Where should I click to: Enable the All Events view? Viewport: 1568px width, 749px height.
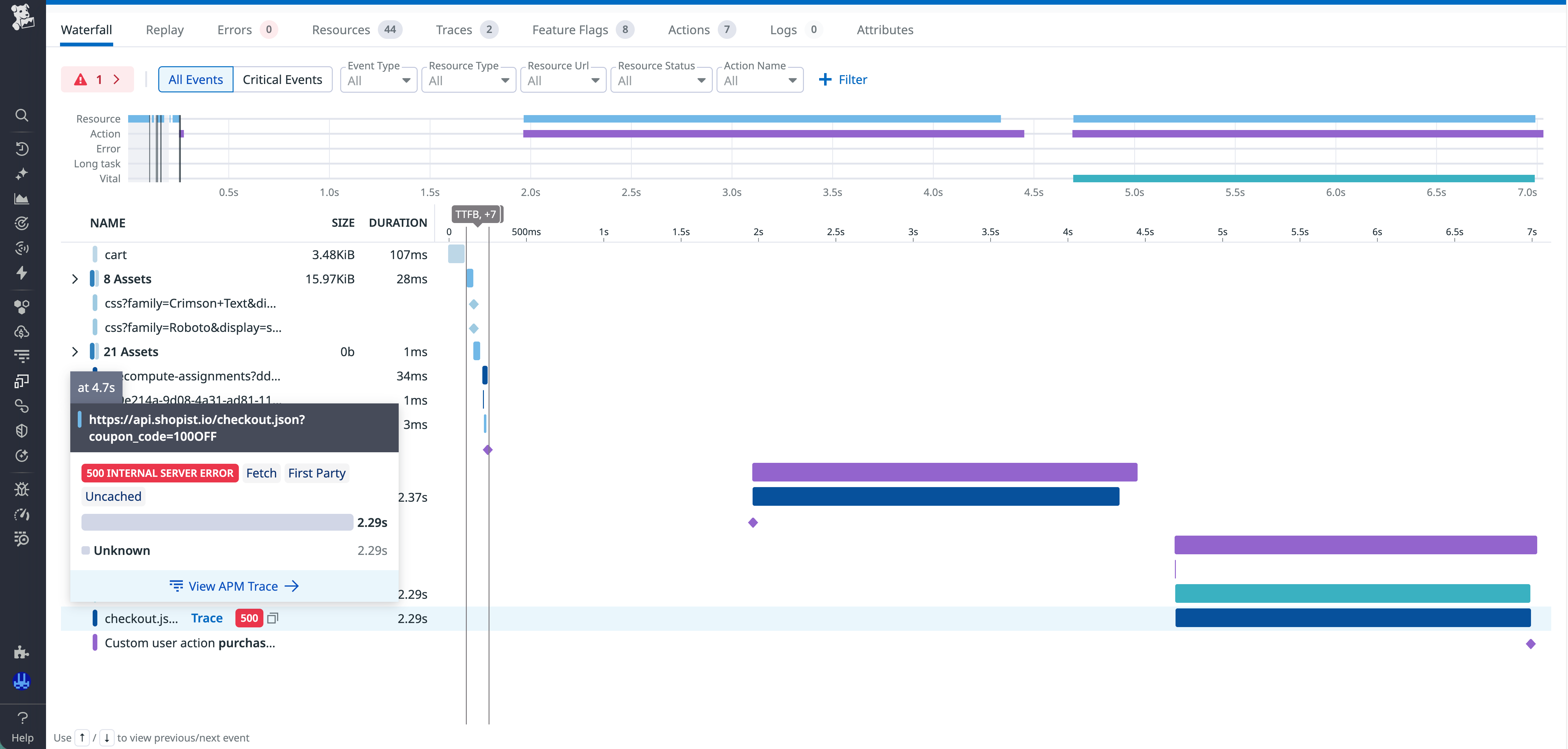point(195,79)
